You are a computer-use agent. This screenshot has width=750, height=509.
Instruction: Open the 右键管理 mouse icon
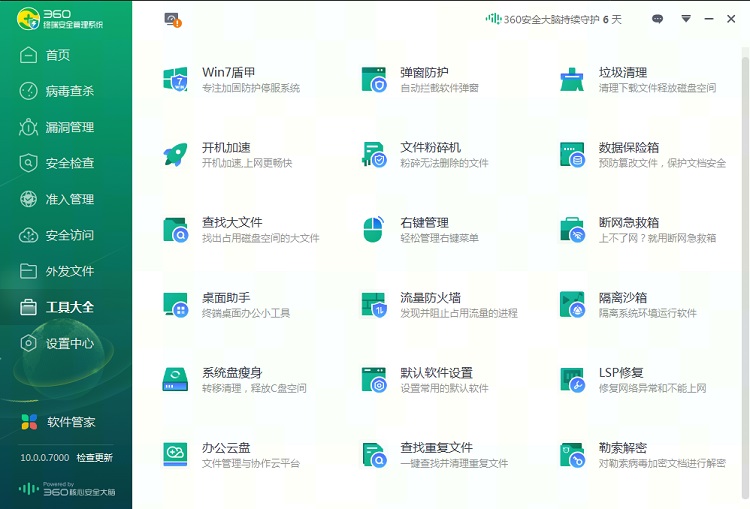coord(374,229)
